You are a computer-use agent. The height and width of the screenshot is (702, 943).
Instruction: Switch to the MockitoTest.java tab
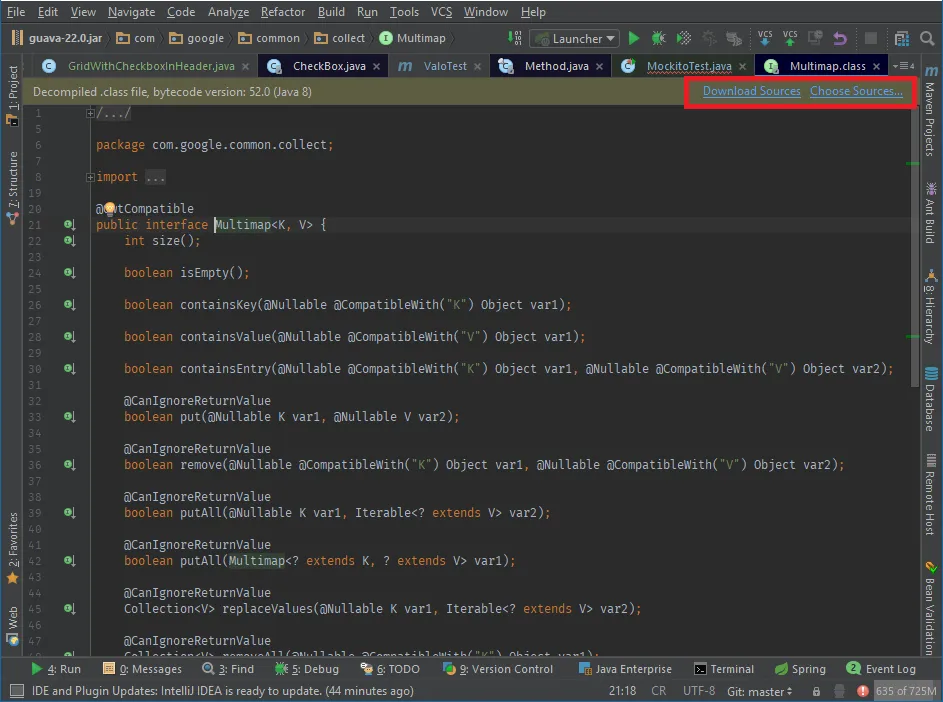point(688,66)
